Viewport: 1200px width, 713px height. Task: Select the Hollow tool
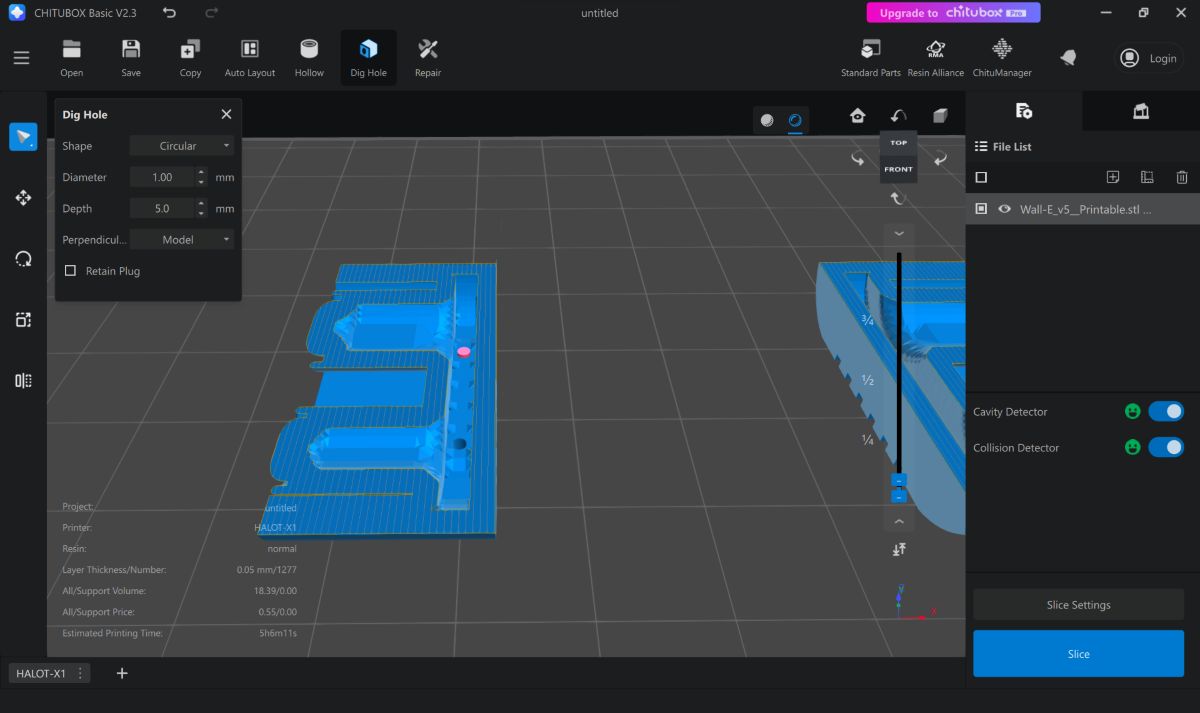coord(309,57)
